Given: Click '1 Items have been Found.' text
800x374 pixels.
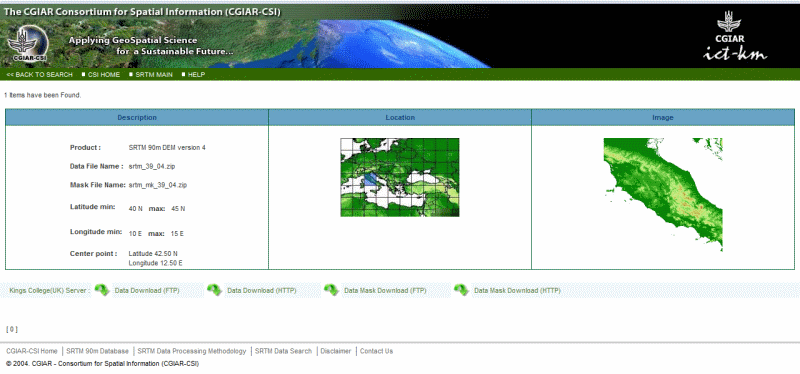Looking at the screenshot, I should click(43, 95).
